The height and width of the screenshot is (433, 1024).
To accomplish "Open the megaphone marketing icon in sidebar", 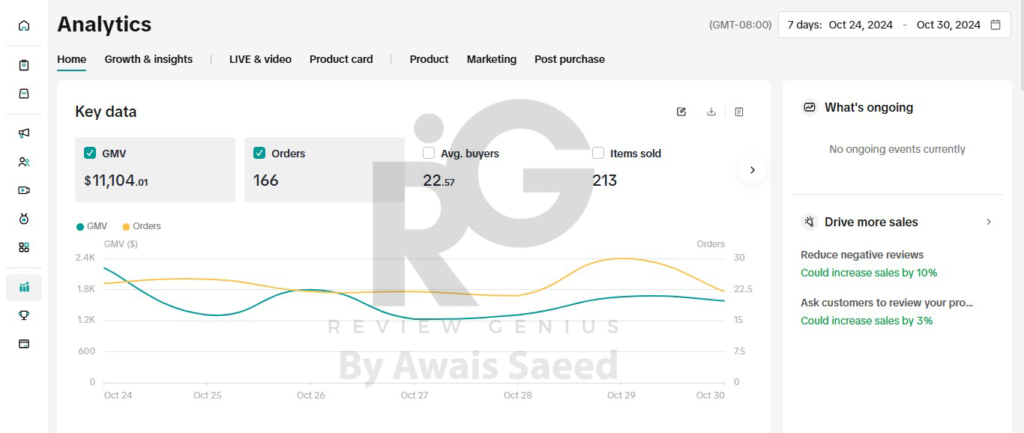I will pos(24,133).
